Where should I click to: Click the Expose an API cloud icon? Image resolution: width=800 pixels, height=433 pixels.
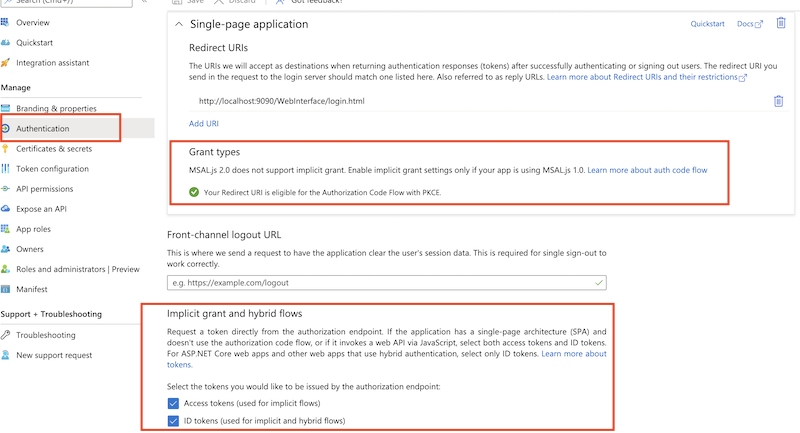(x=5, y=209)
